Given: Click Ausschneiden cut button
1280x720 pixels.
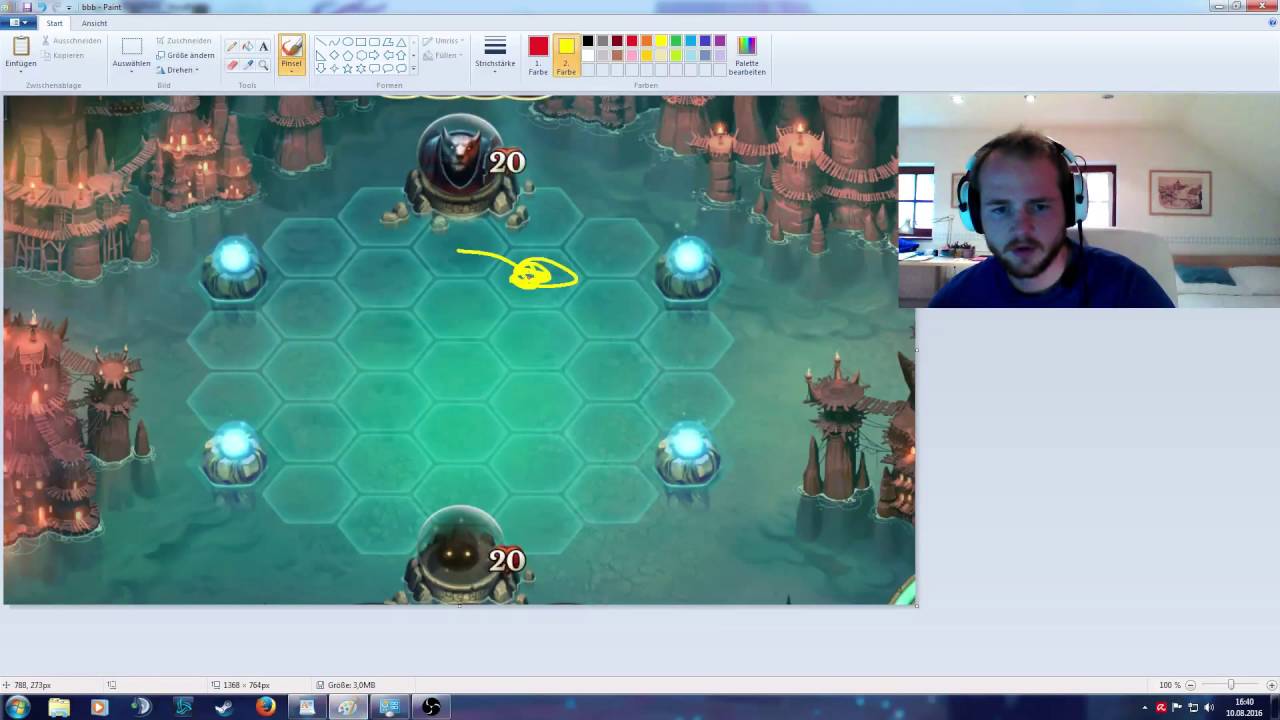Looking at the screenshot, I should point(71,41).
